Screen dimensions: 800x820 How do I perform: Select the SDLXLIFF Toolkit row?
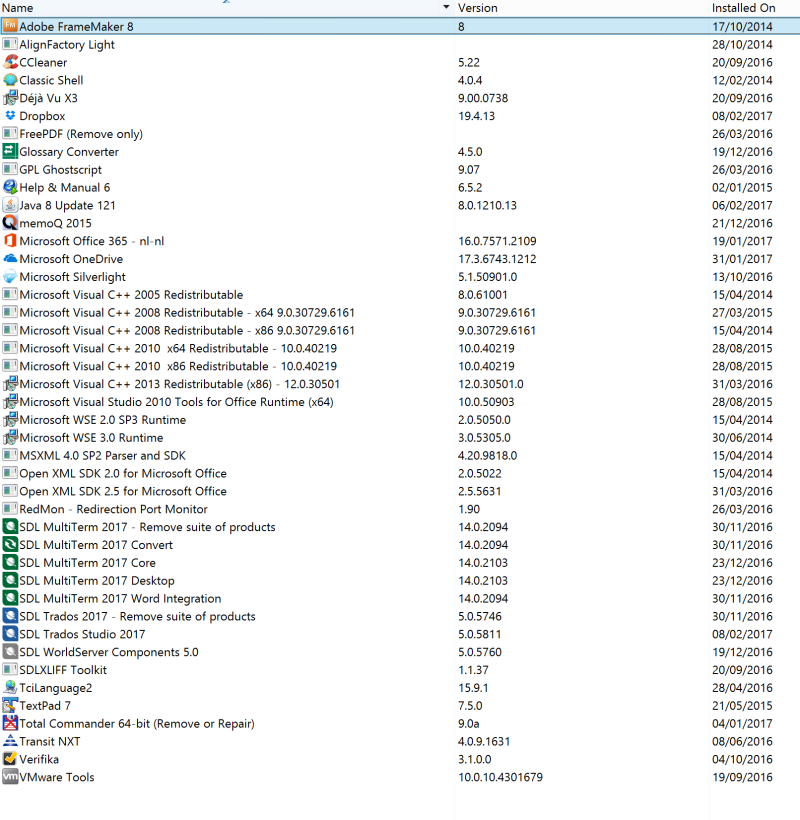click(400, 669)
